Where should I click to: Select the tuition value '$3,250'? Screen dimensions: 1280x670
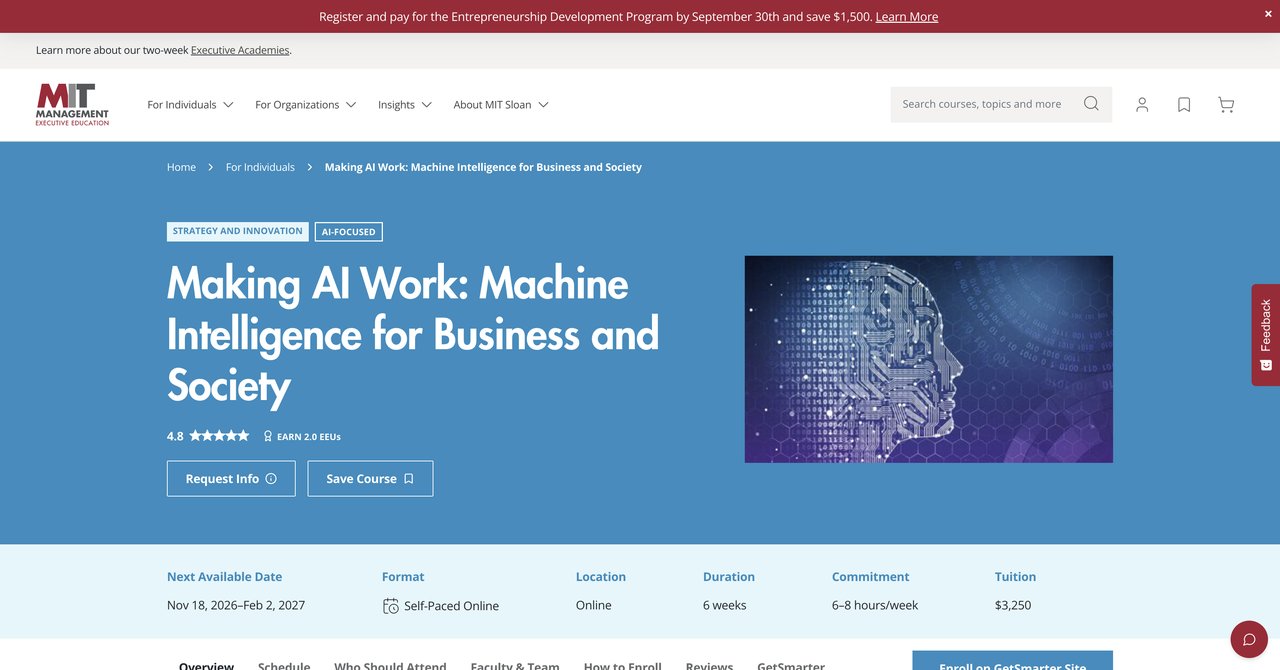tap(1013, 605)
